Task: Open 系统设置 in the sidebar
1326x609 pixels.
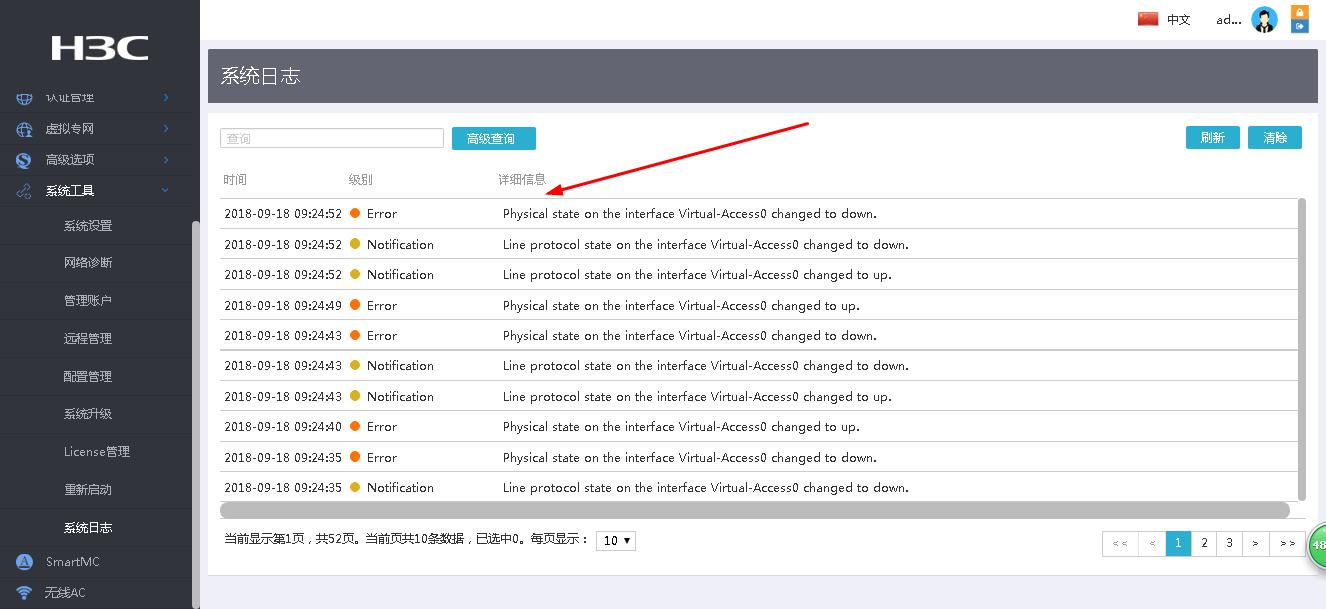Action: coord(88,226)
